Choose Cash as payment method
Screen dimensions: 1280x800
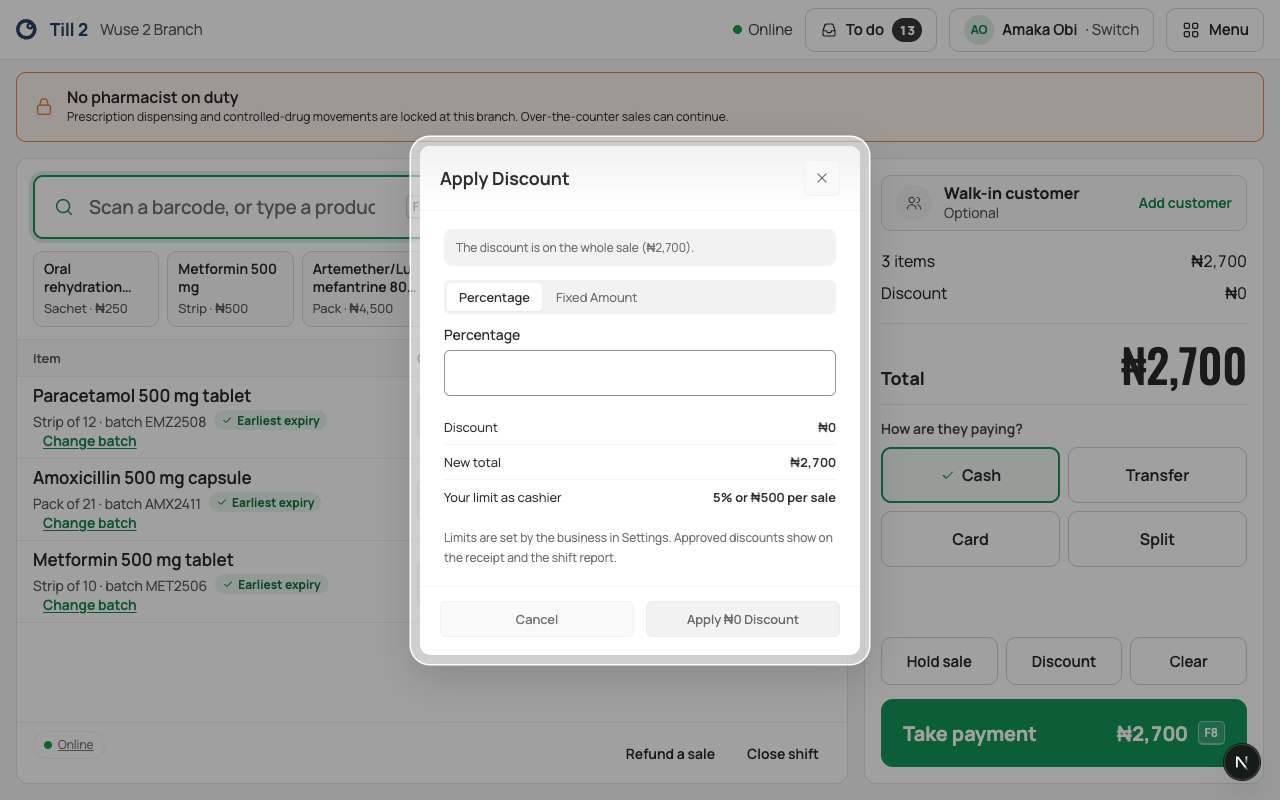(970, 475)
